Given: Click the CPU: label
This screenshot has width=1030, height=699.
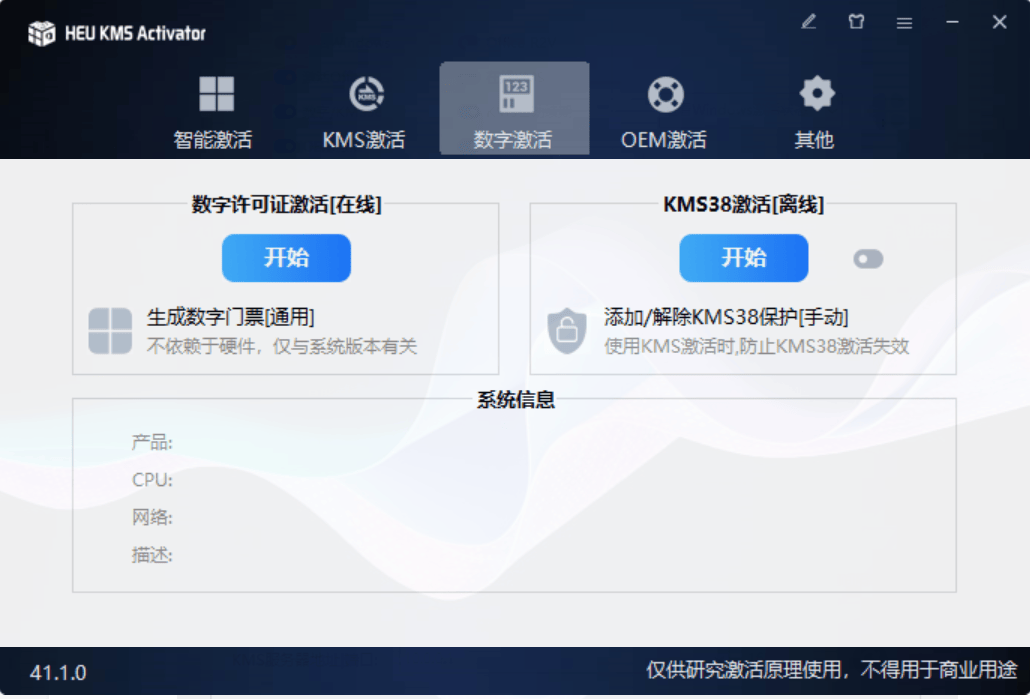Looking at the screenshot, I should [x=152, y=480].
